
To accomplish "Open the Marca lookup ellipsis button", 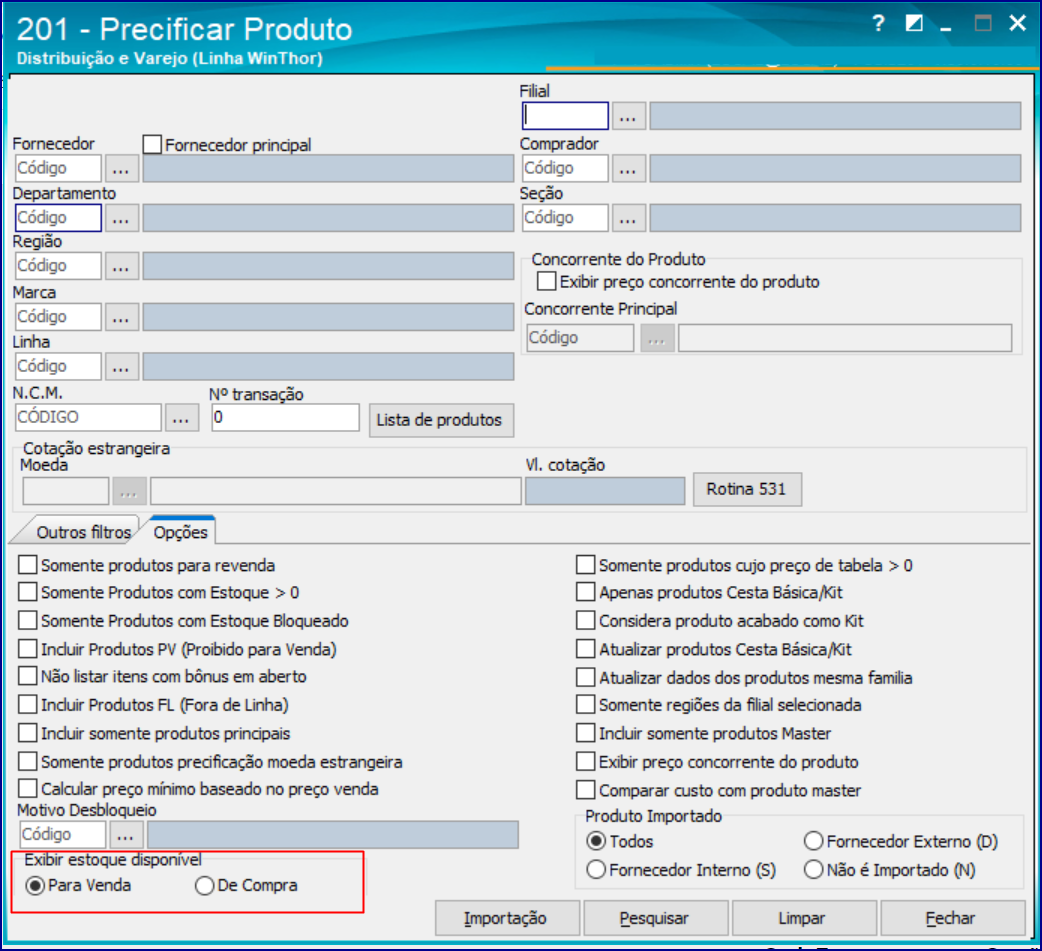I will 121,317.
